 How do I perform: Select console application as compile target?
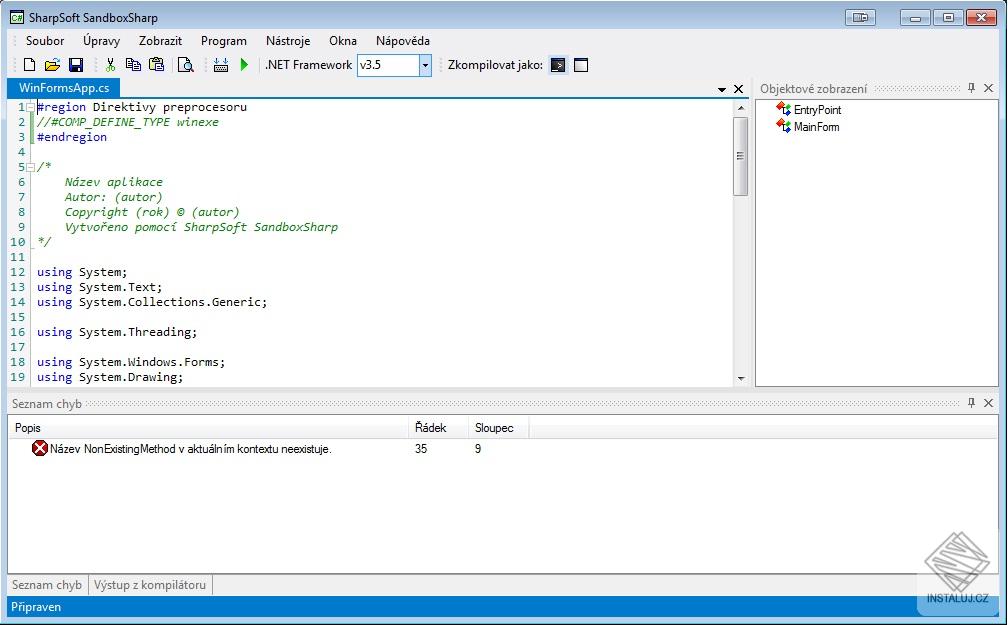tap(558, 65)
